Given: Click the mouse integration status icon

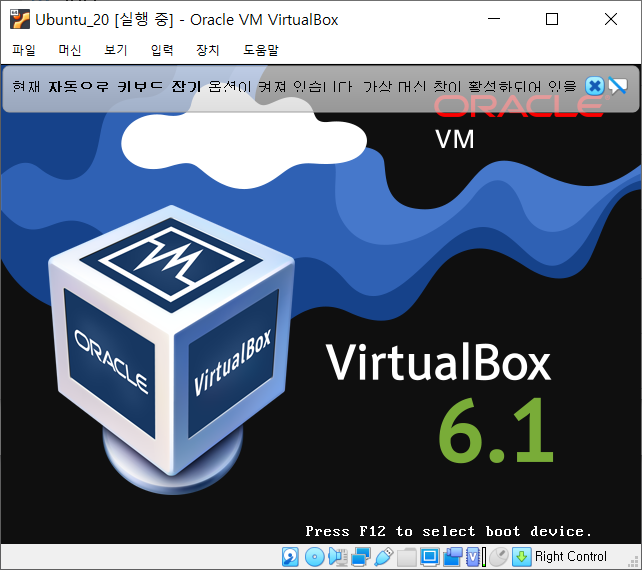Looking at the screenshot, I should 499,557.
